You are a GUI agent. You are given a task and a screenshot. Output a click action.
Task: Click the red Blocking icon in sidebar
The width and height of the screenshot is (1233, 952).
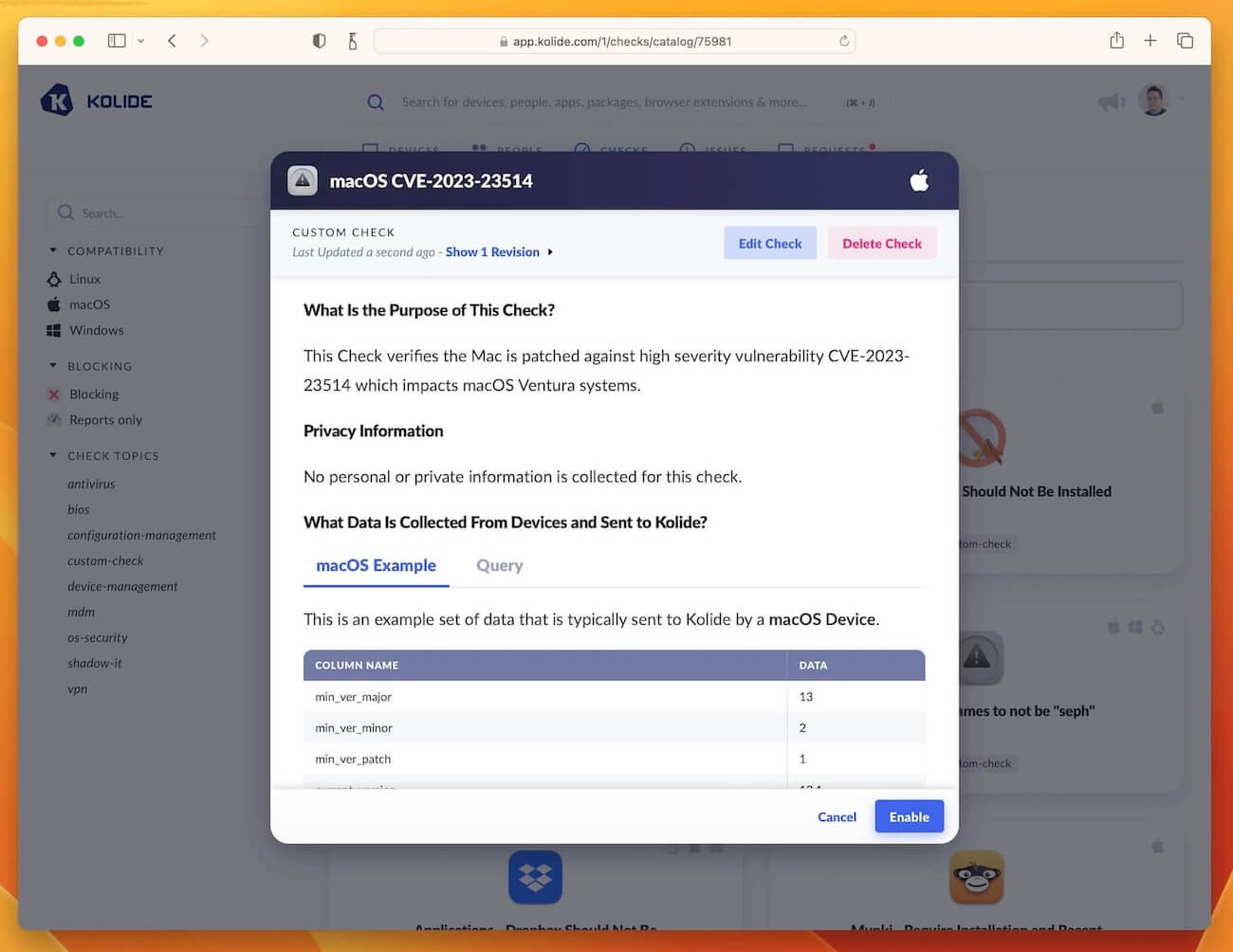55,394
